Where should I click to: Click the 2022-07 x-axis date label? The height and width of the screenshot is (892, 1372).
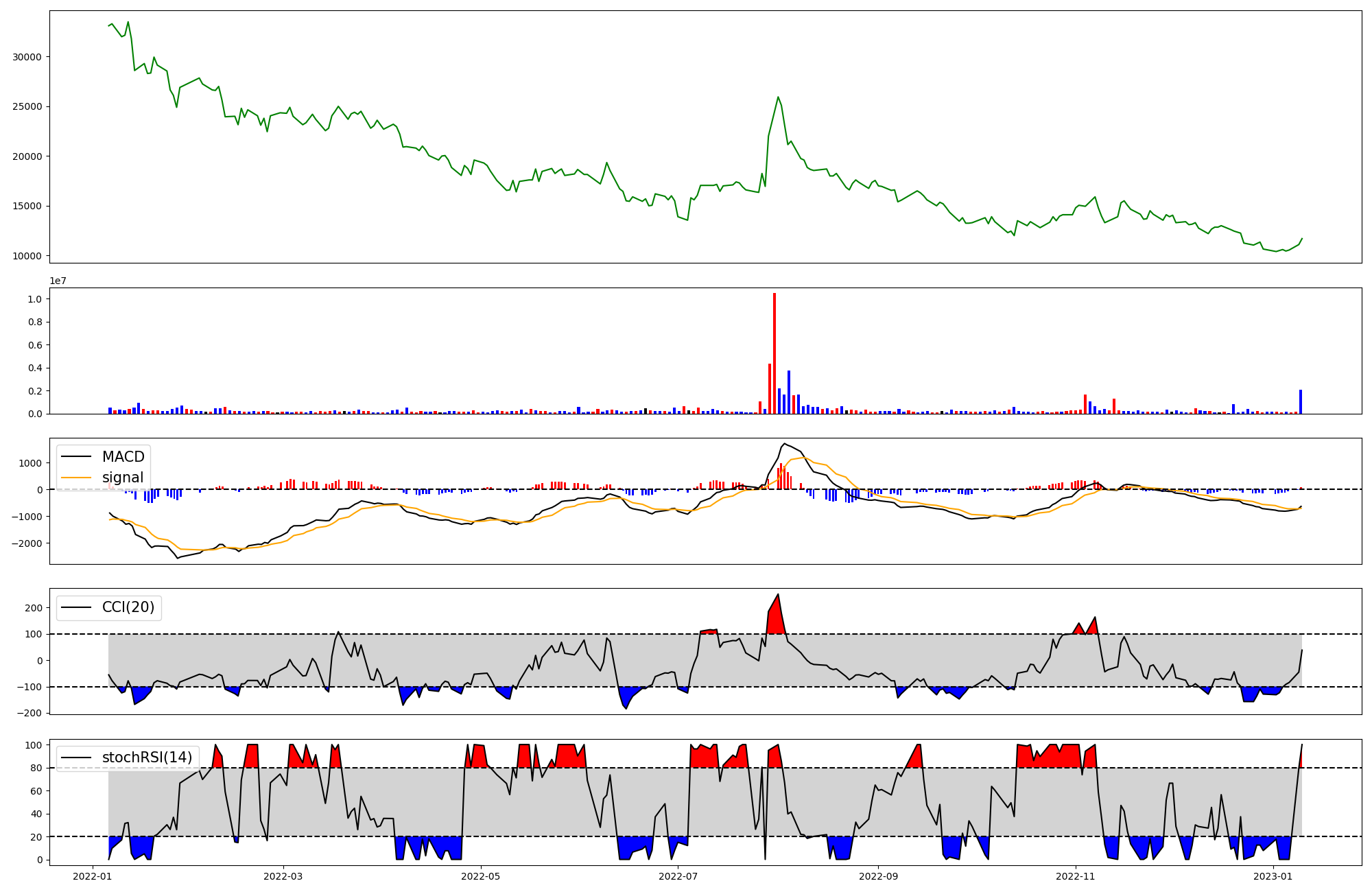(x=678, y=876)
